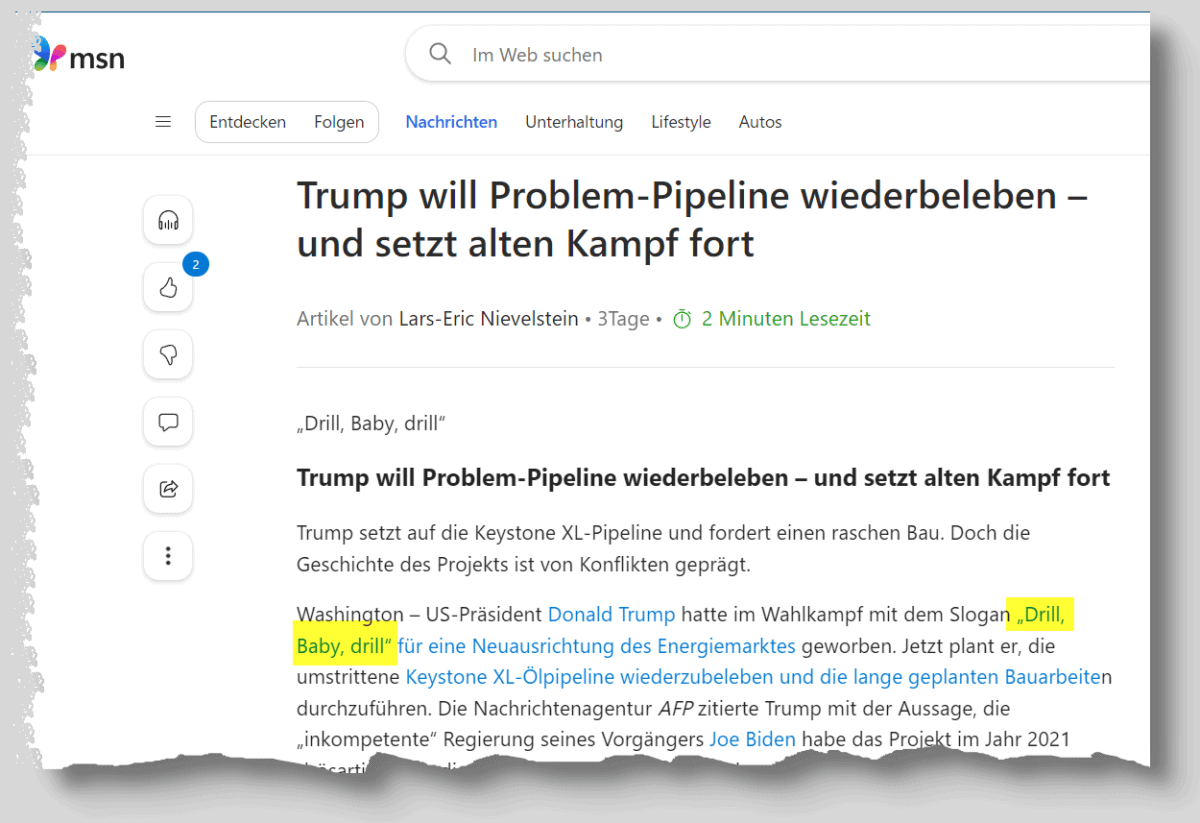This screenshot has height=823, width=1200.
Task: Switch to the Folgen toggle tab
Action: (339, 121)
